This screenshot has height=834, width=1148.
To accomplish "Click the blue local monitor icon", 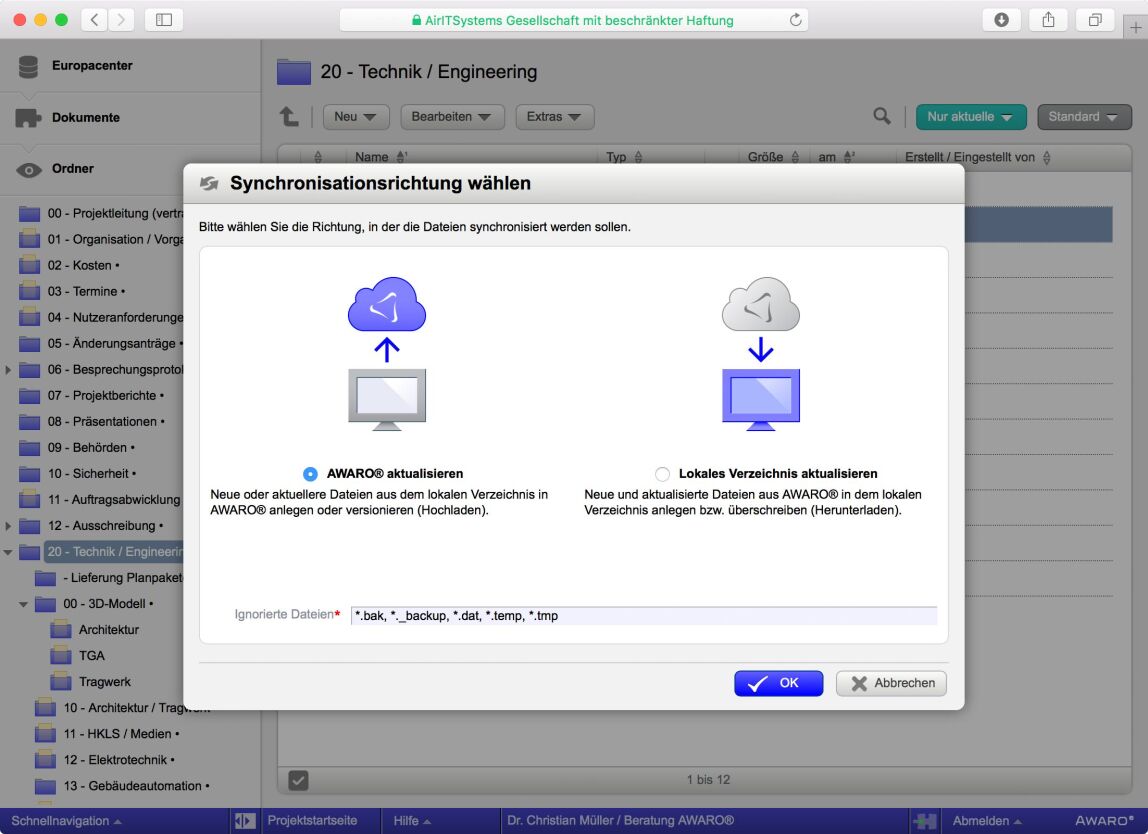I will (x=761, y=399).
